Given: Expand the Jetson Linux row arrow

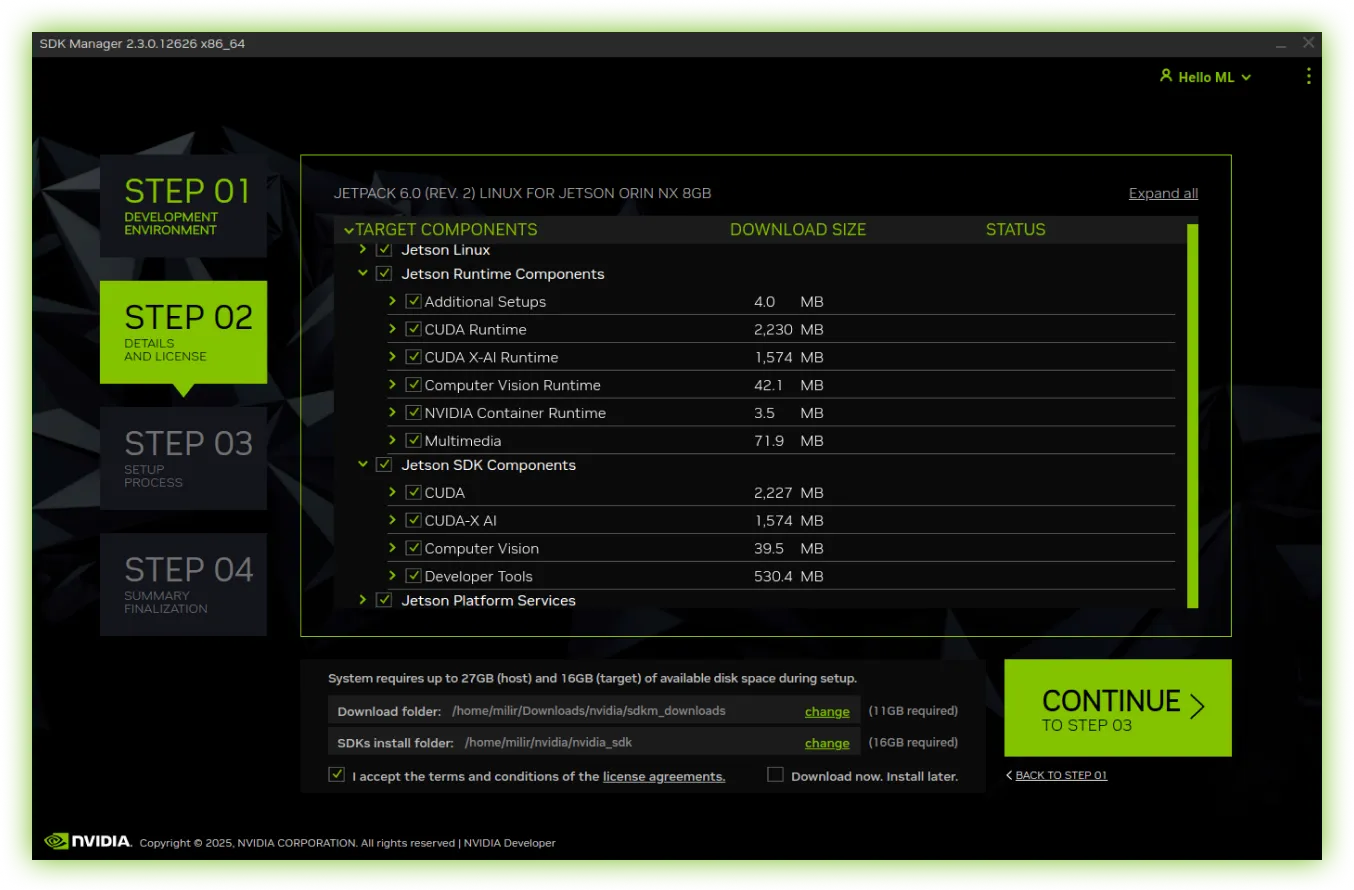Looking at the screenshot, I should pyautogui.click(x=363, y=250).
